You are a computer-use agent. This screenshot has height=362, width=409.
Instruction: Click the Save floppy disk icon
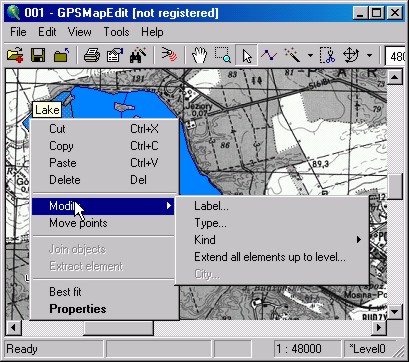click(x=38, y=55)
